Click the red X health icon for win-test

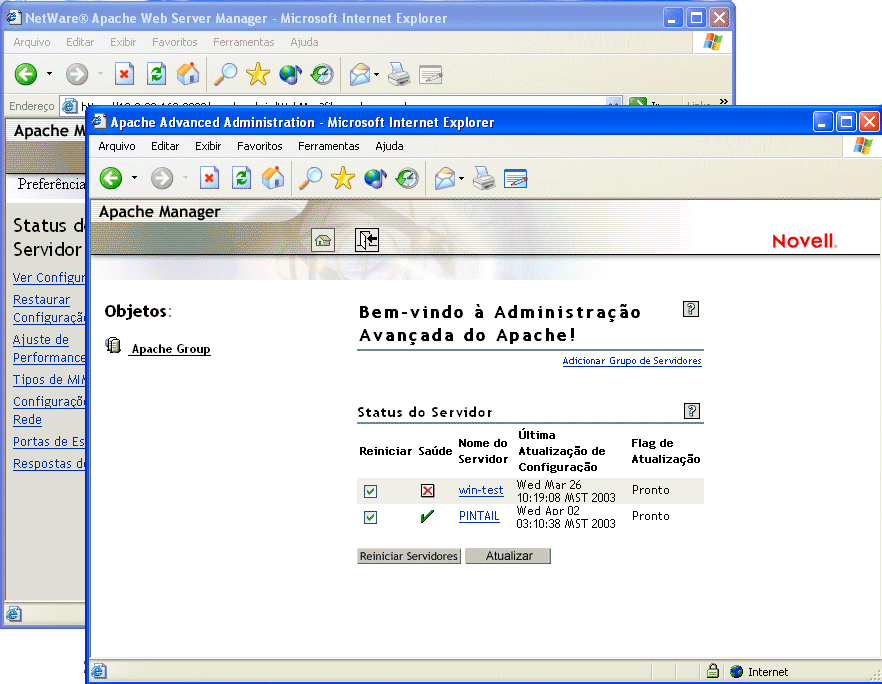429,490
